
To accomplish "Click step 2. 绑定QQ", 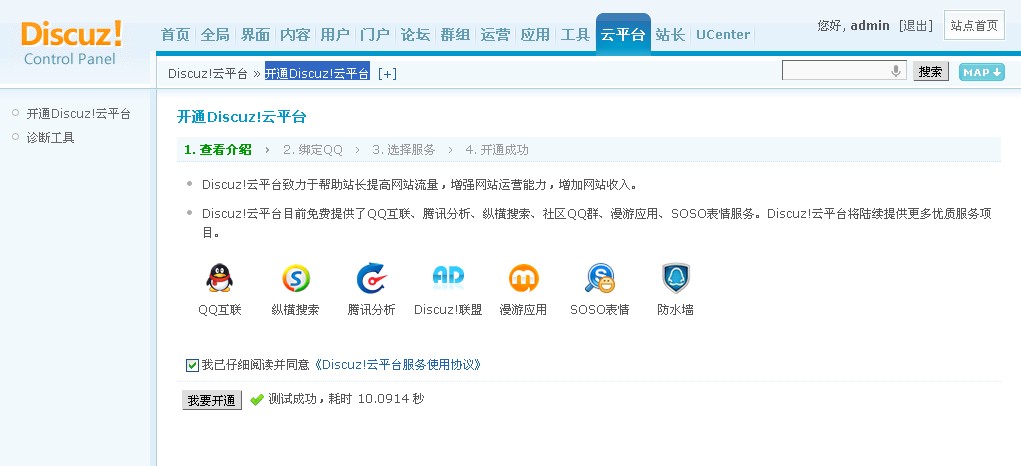I will [313, 150].
